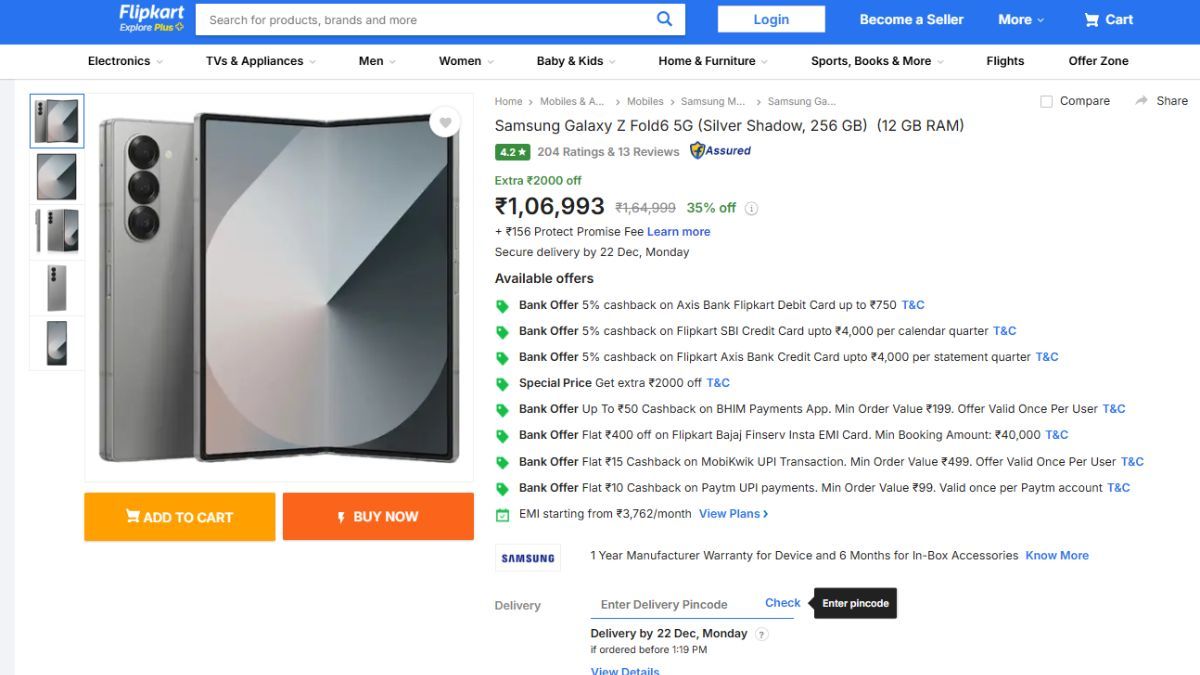Open T&C for BHIM Payments offer
The width and height of the screenshot is (1200, 675).
(1114, 409)
